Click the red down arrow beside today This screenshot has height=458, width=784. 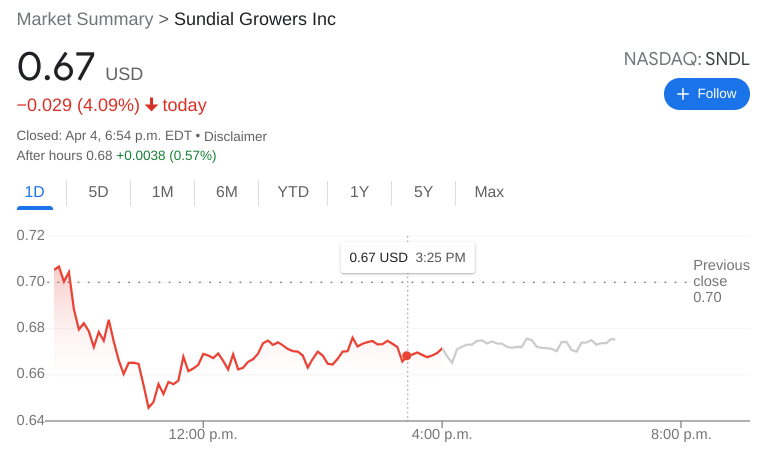151,105
